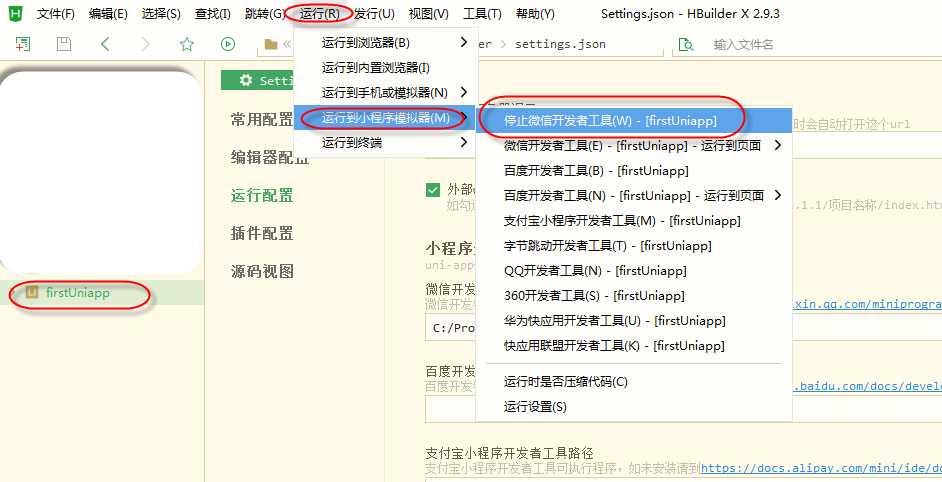This screenshot has height=482, width=942.
Task: Select QQ开发者工具(N) - [firstUniapp]
Action: pos(634,270)
